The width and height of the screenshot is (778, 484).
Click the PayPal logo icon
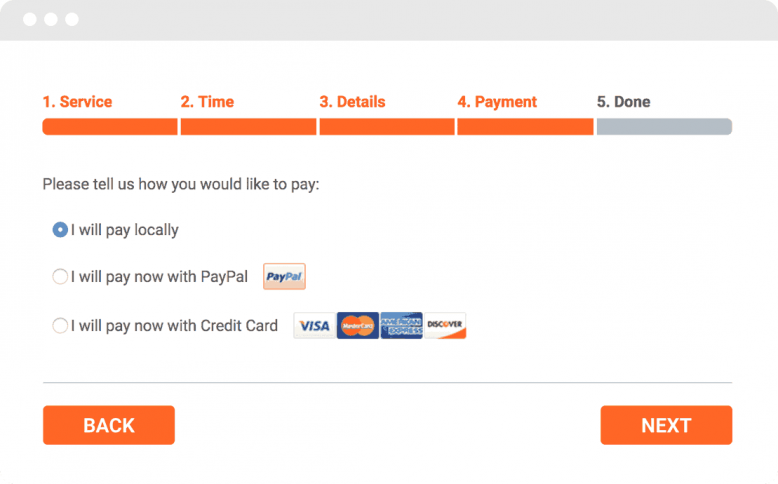coord(284,277)
